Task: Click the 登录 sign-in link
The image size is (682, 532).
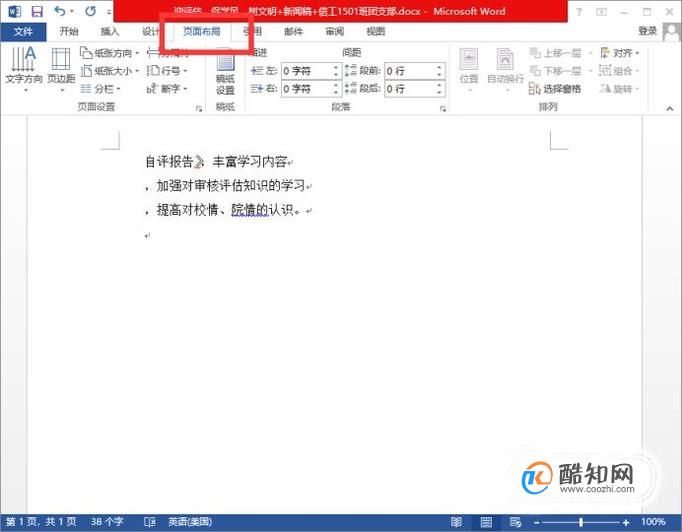Action: pyautogui.click(x=647, y=31)
